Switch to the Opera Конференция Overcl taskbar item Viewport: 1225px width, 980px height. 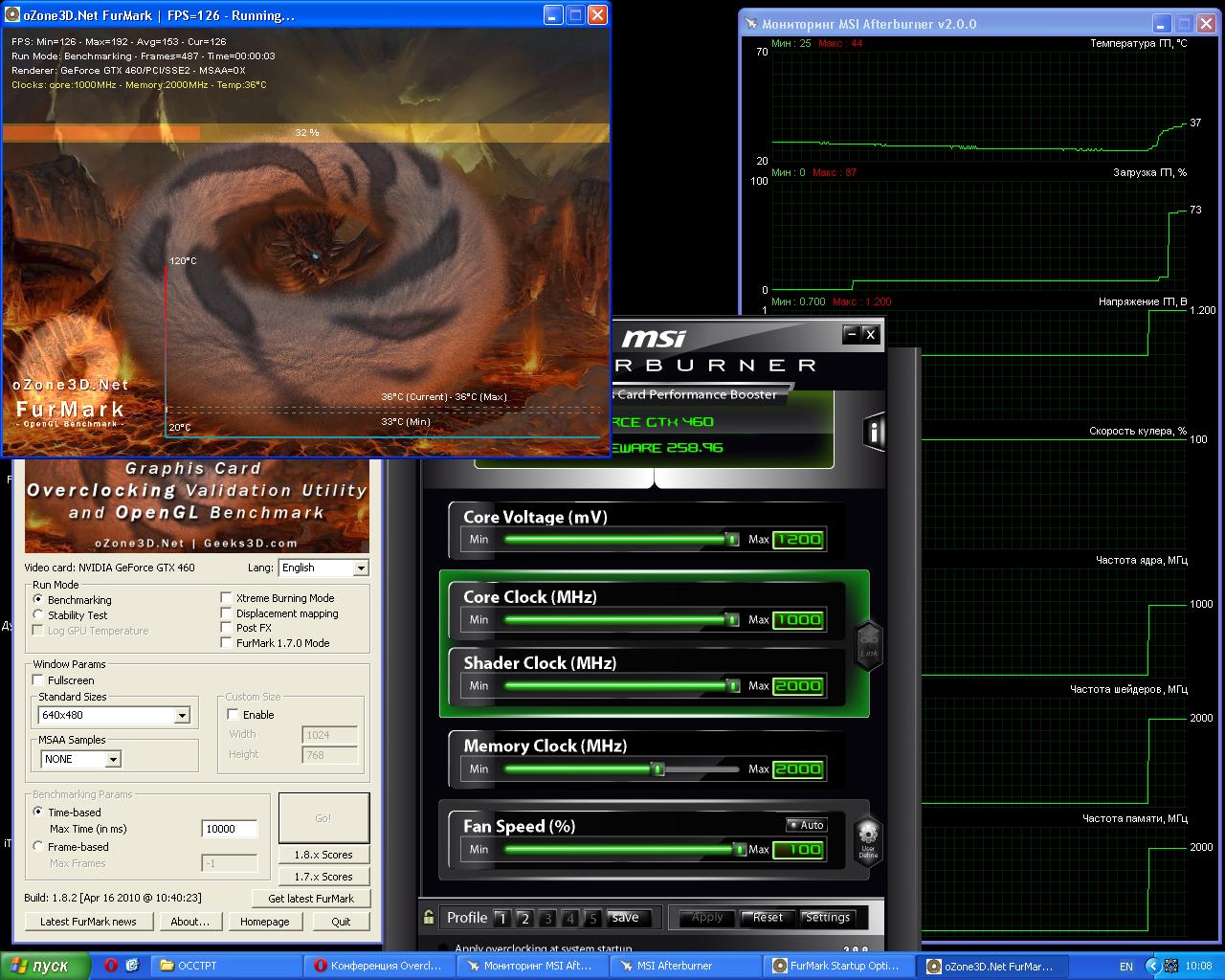[381, 966]
